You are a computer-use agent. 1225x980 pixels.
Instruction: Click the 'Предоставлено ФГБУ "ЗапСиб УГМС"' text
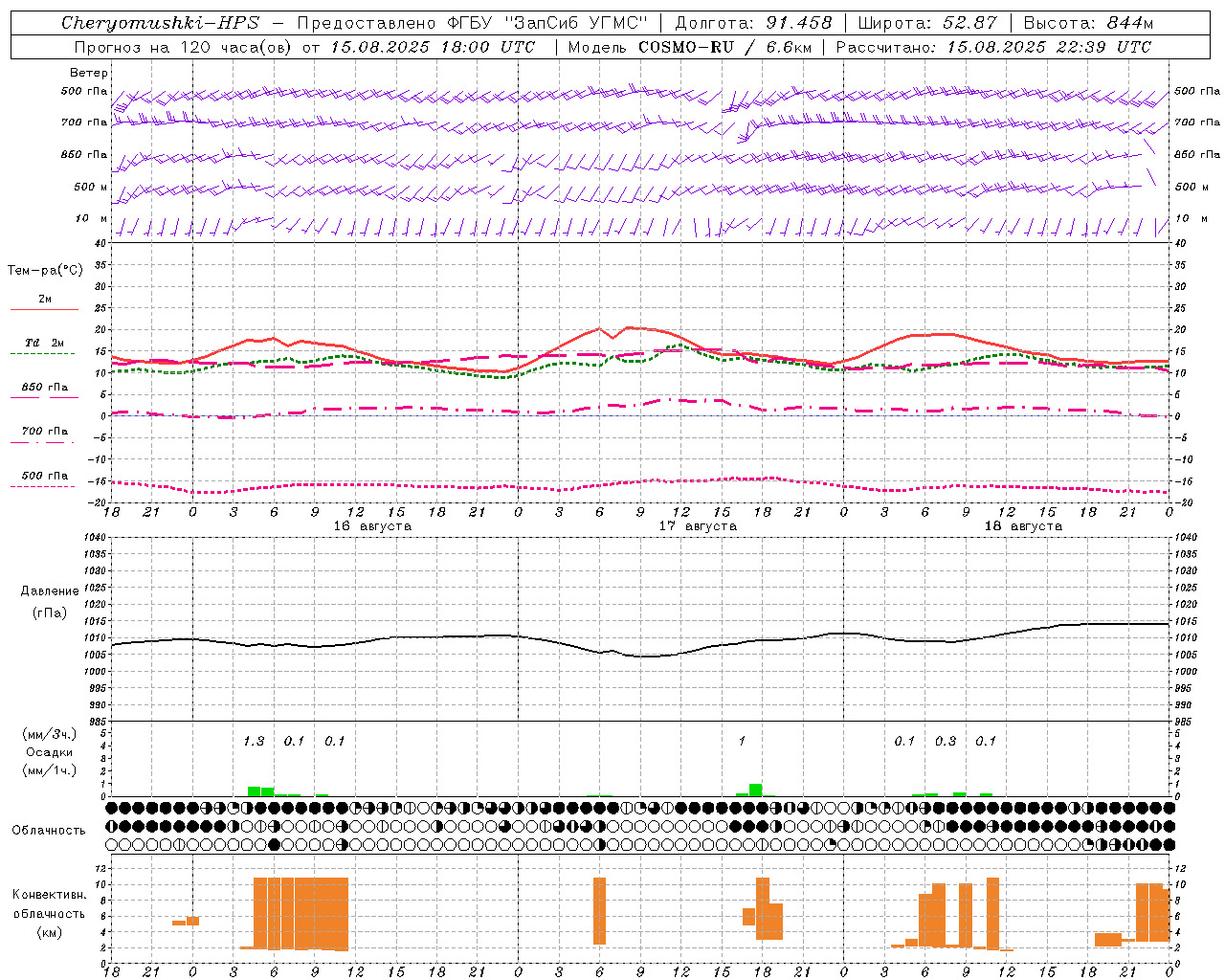473,23
